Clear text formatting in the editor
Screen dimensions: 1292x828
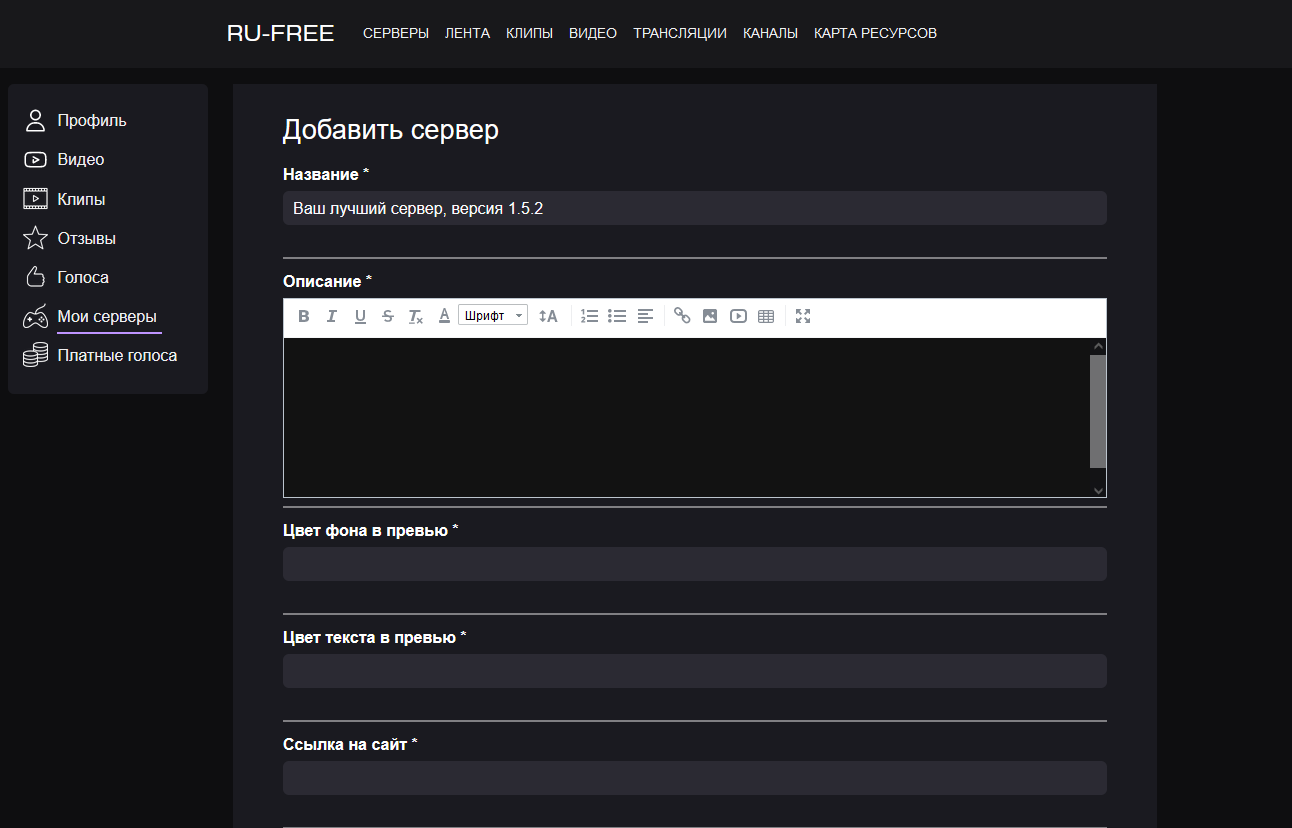(416, 316)
